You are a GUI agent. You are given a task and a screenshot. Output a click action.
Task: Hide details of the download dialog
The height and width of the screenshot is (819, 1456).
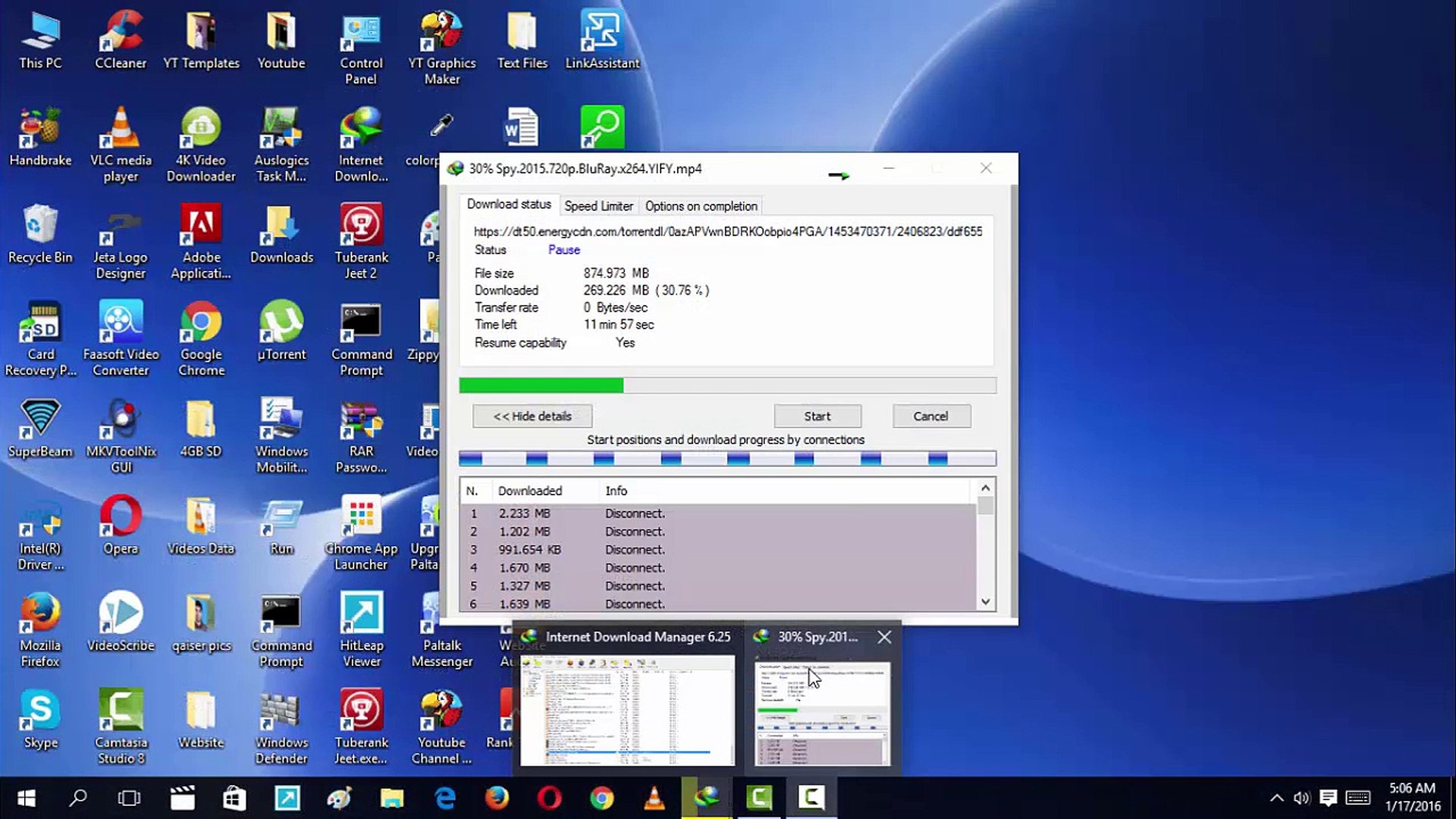coord(532,416)
